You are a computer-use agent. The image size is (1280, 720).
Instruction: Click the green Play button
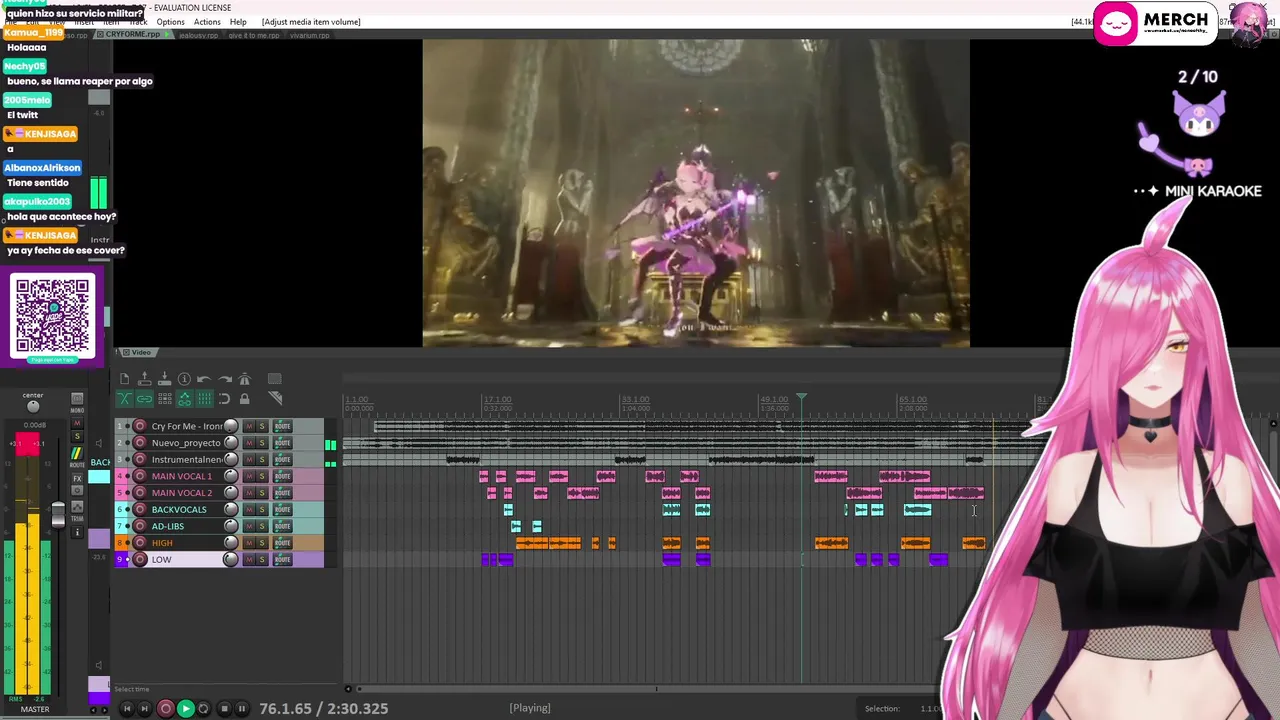point(185,708)
